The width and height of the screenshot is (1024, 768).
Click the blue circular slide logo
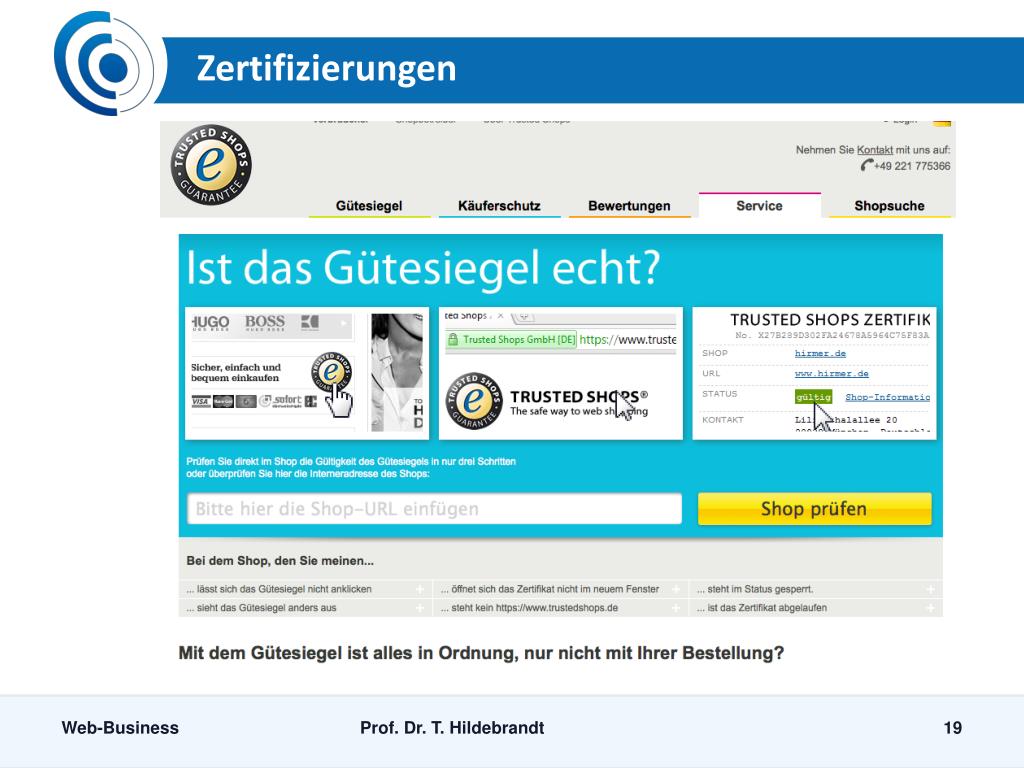click(104, 64)
